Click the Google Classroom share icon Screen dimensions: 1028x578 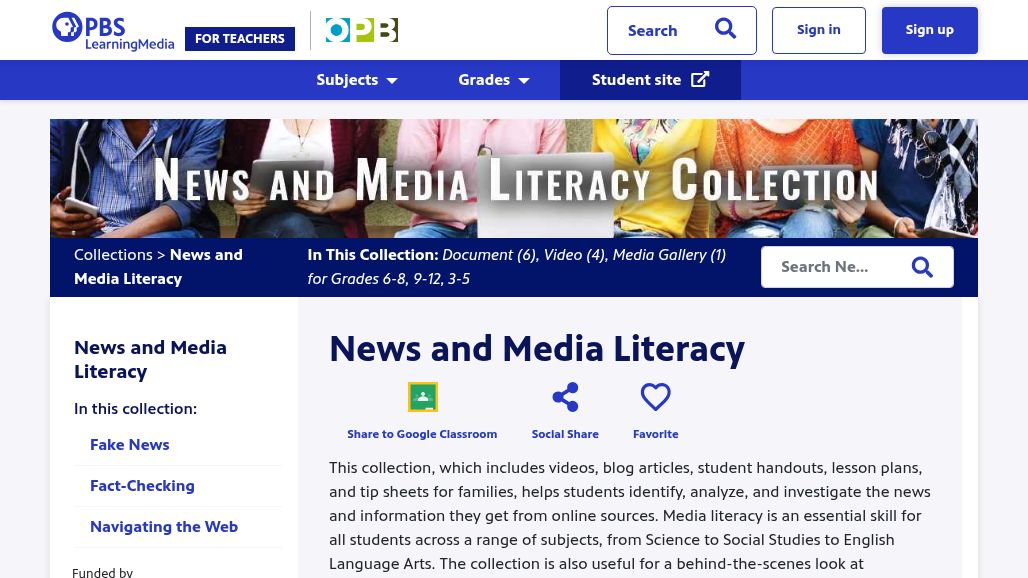422,397
